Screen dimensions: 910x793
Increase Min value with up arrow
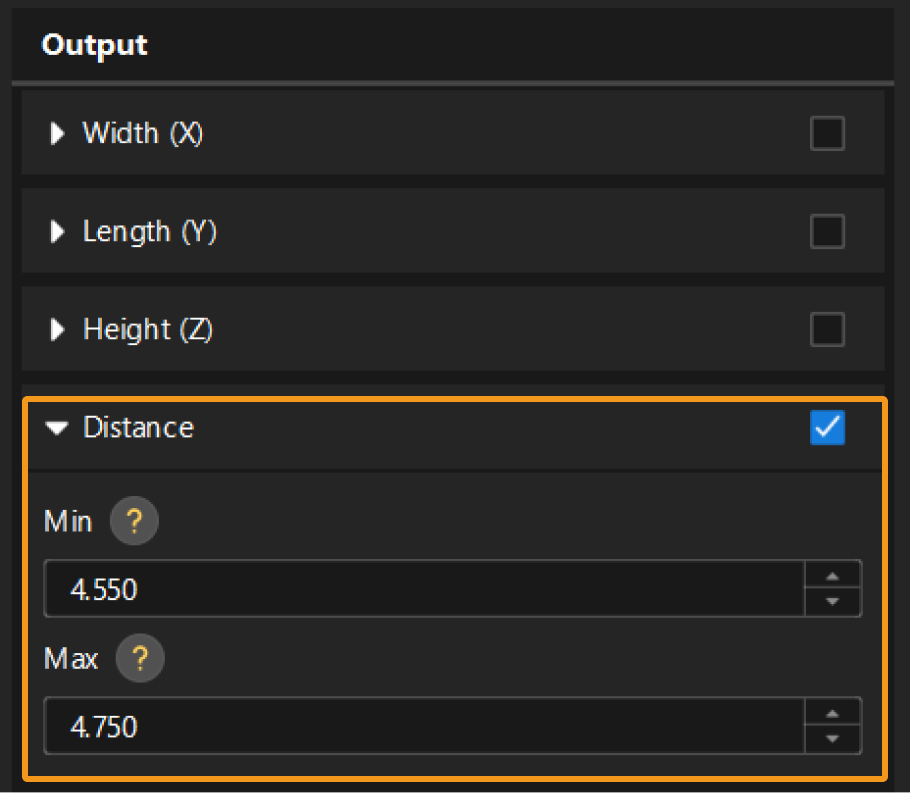(x=833, y=576)
